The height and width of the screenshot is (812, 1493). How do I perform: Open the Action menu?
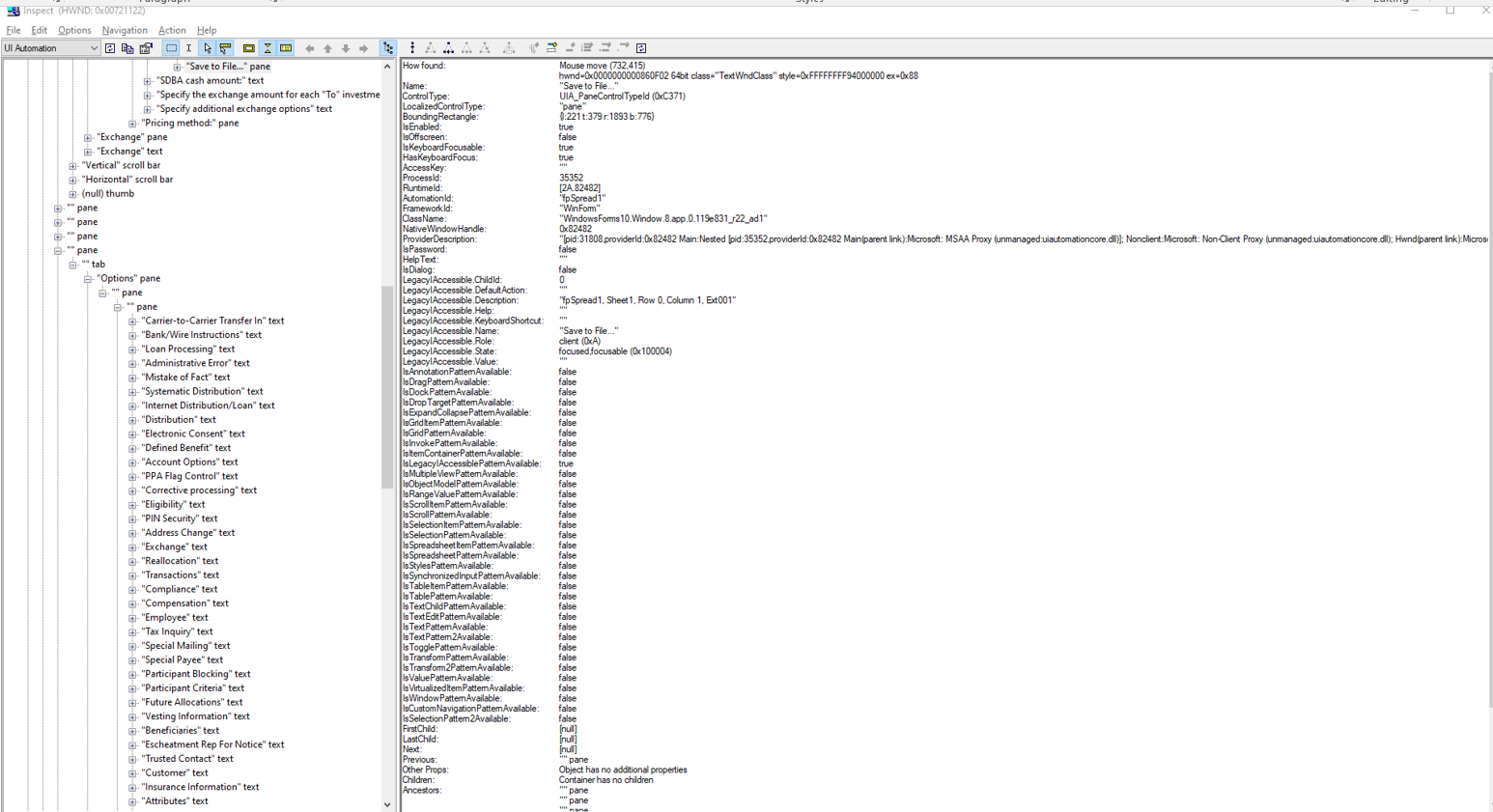(172, 30)
